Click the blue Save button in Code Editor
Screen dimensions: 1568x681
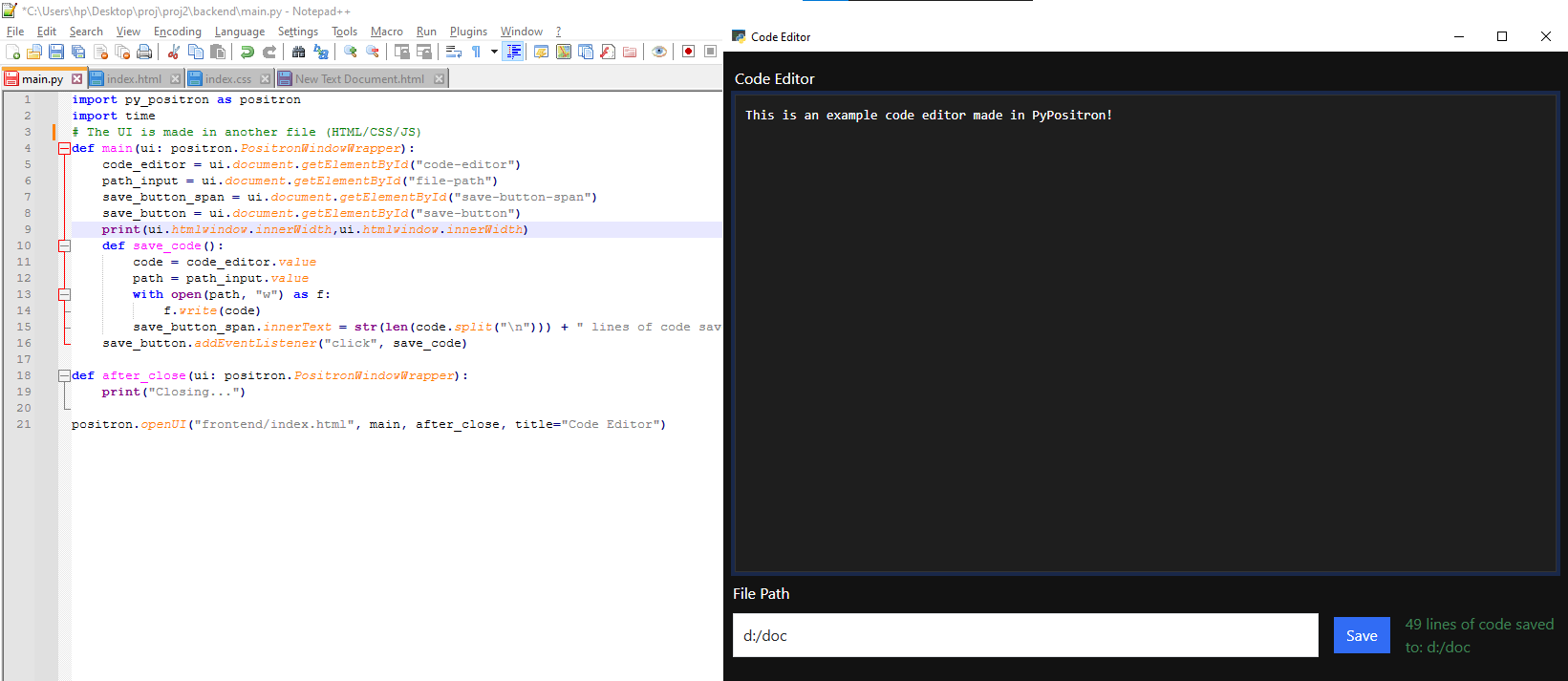1362,635
